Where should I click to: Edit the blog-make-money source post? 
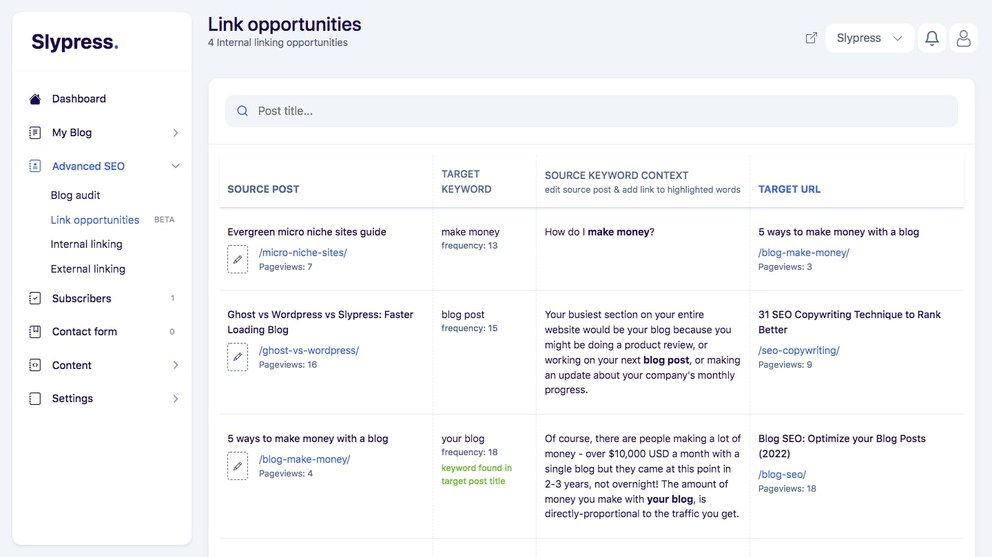pos(238,466)
